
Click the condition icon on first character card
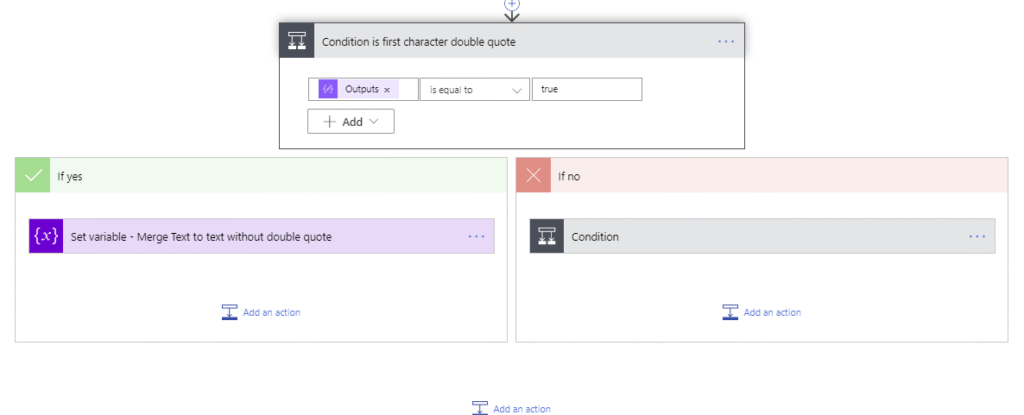tap(297, 41)
